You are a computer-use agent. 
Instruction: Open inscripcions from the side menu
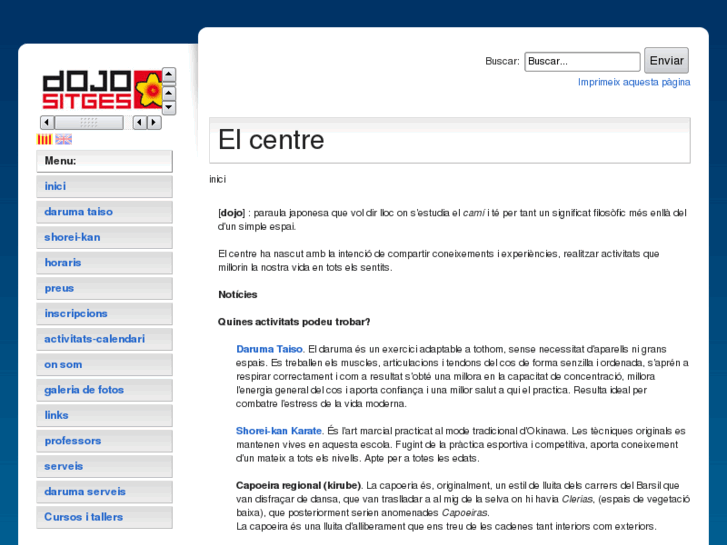click(x=104, y=314)
